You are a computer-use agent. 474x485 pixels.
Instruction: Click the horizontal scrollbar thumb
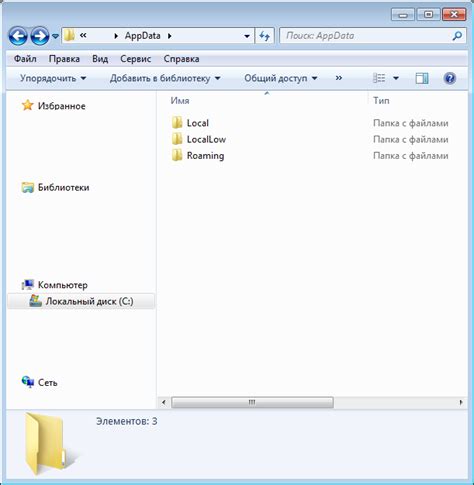pos(252,402)
